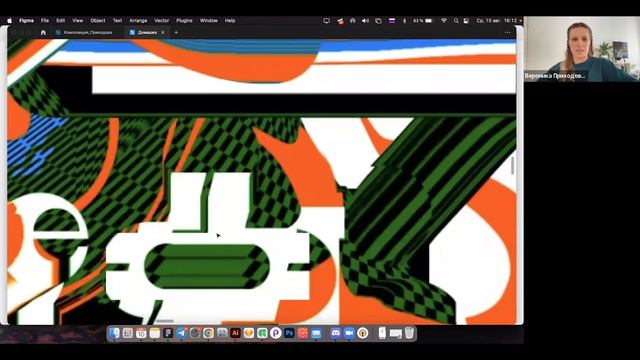Open Sketch from the Dock
The height and width of the screenshot is (360, 640).
(249, 333)
